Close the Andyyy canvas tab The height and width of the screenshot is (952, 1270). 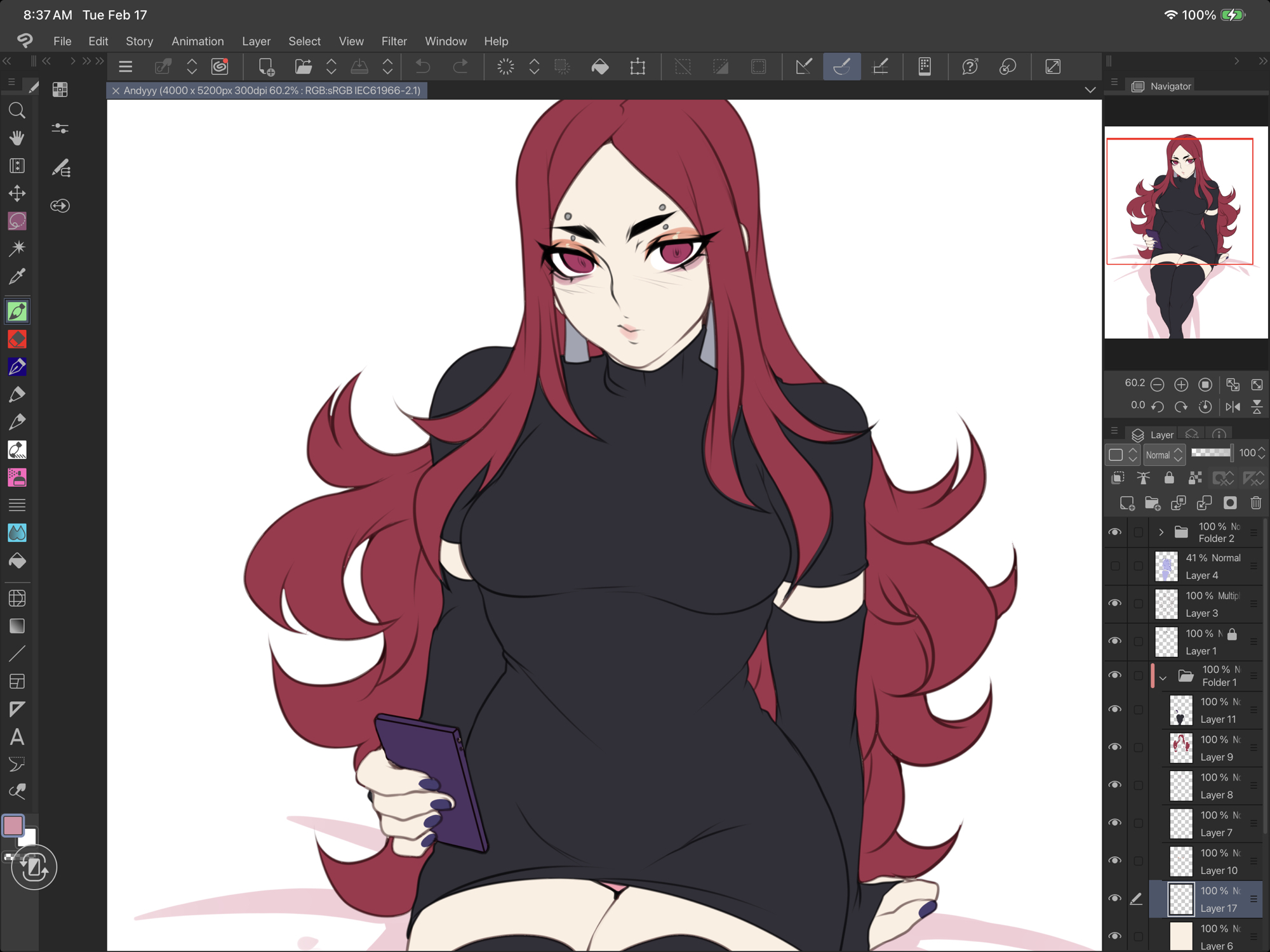(x=116, y=91)
